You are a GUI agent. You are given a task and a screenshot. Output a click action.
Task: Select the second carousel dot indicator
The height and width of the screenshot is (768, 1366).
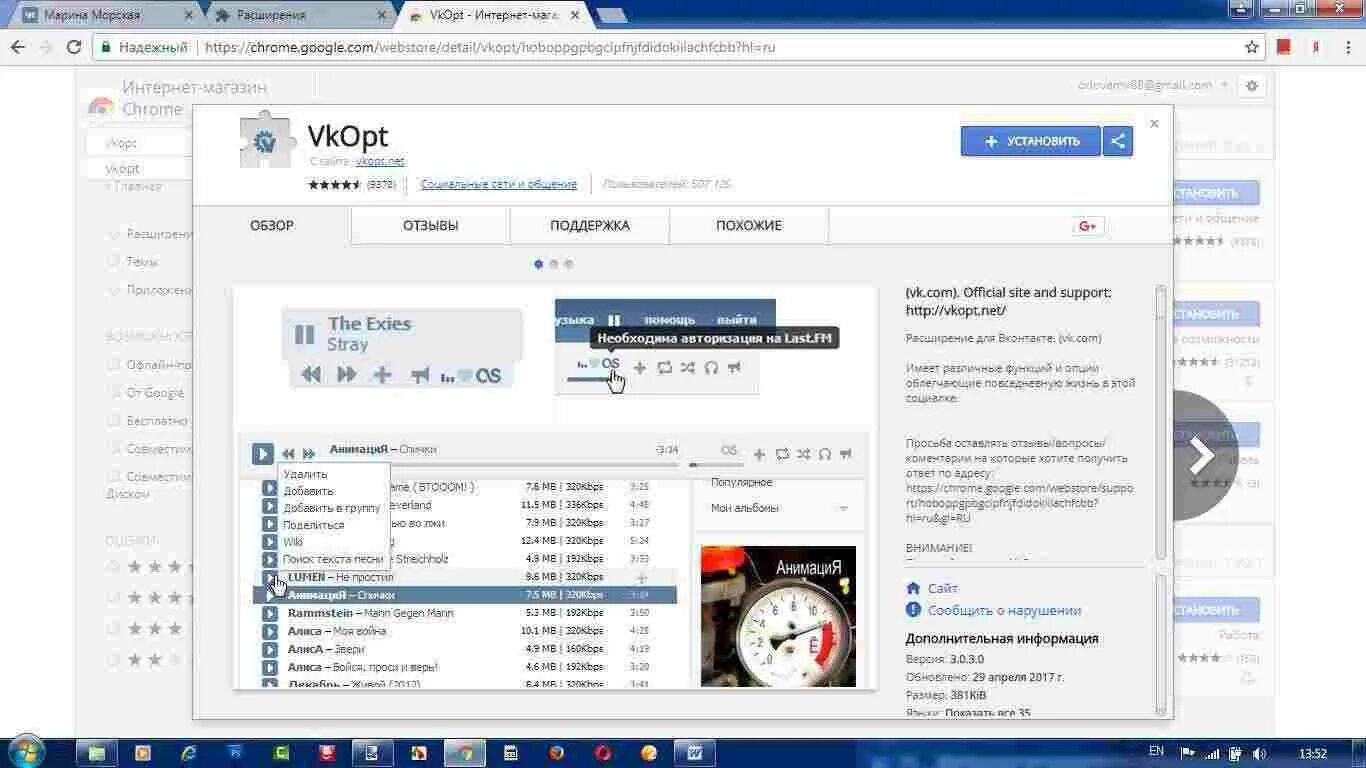click(554, 264)
